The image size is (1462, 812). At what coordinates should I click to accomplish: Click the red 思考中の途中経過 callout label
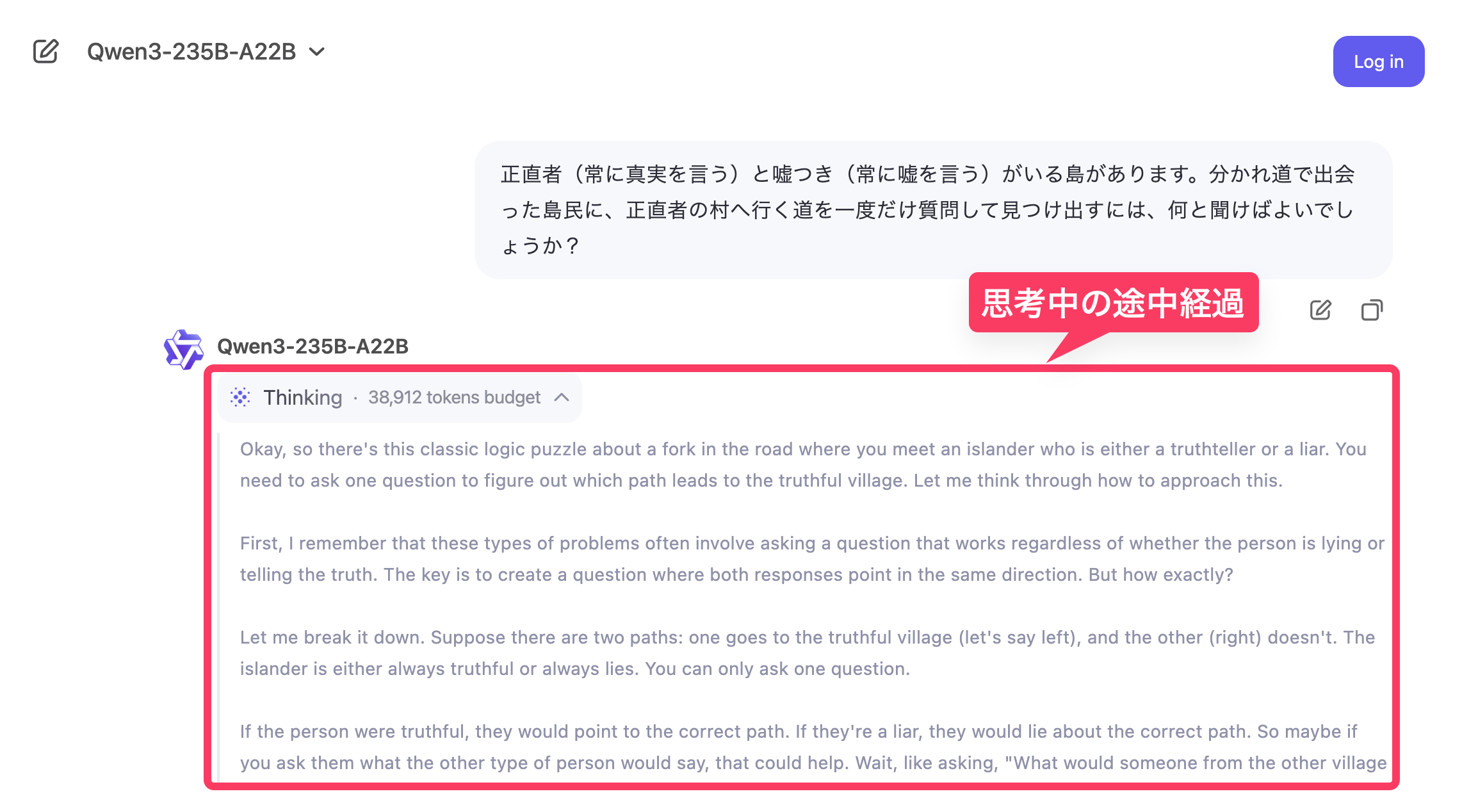pyautogui.click(x=1114, y=303)
